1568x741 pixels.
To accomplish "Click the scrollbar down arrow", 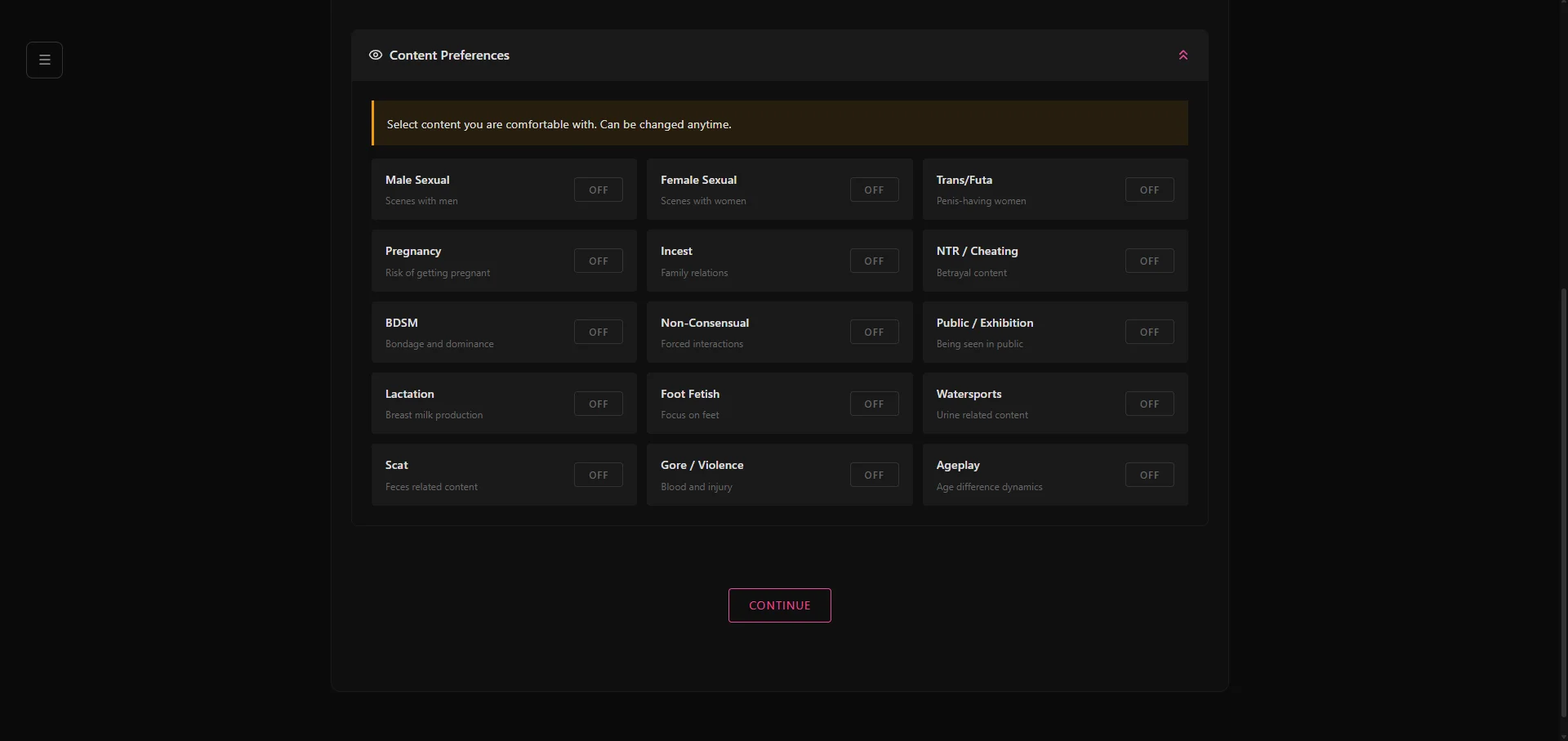I will point(1563,736).
